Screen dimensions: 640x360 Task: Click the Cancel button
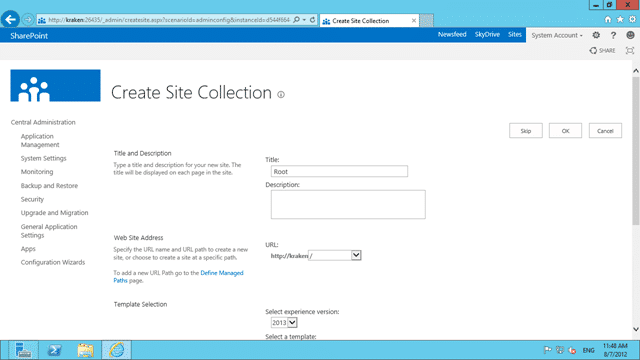pyautogui.click(x=605, y=131)
